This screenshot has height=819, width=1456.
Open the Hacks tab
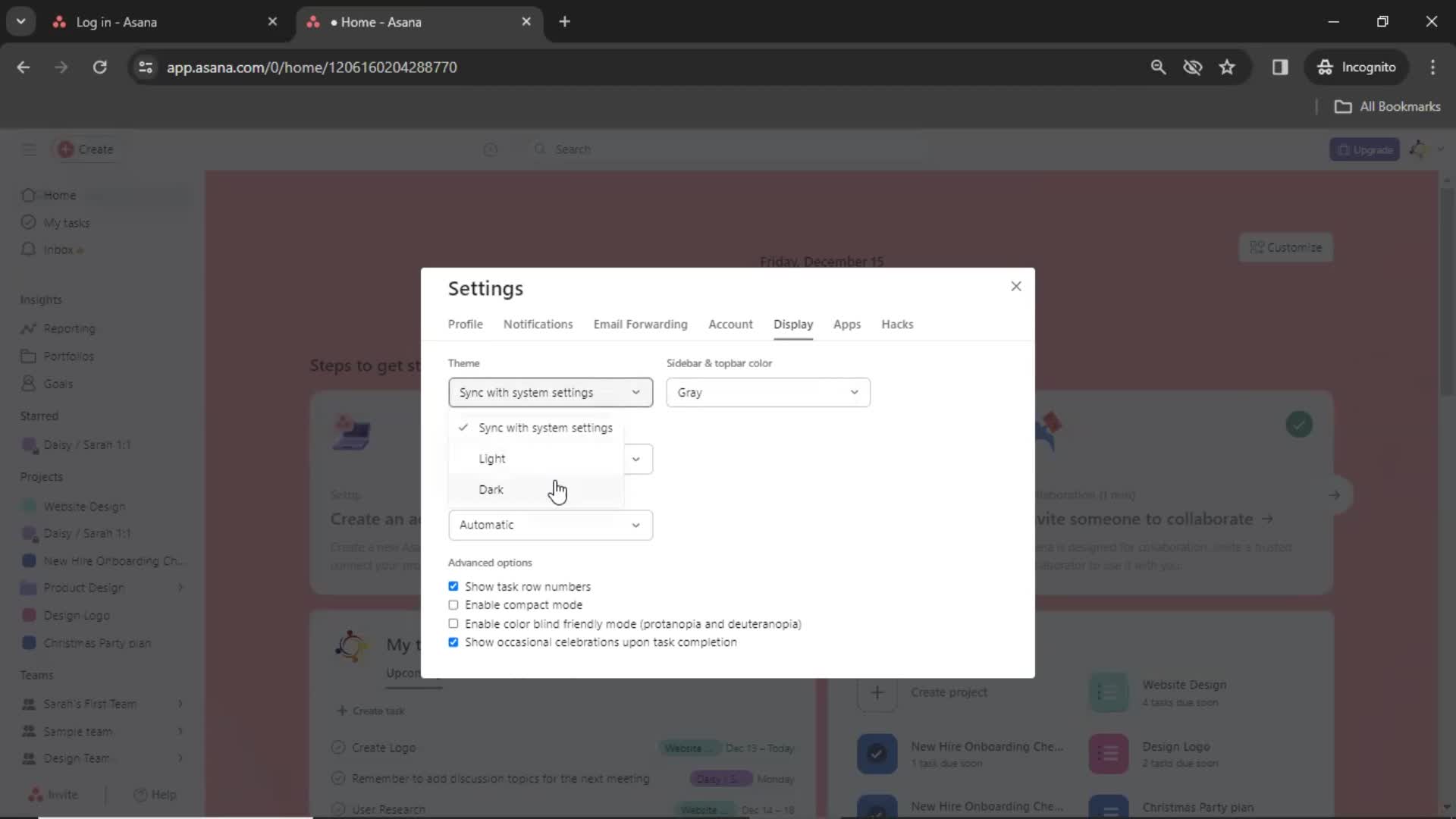coord(897,324)
